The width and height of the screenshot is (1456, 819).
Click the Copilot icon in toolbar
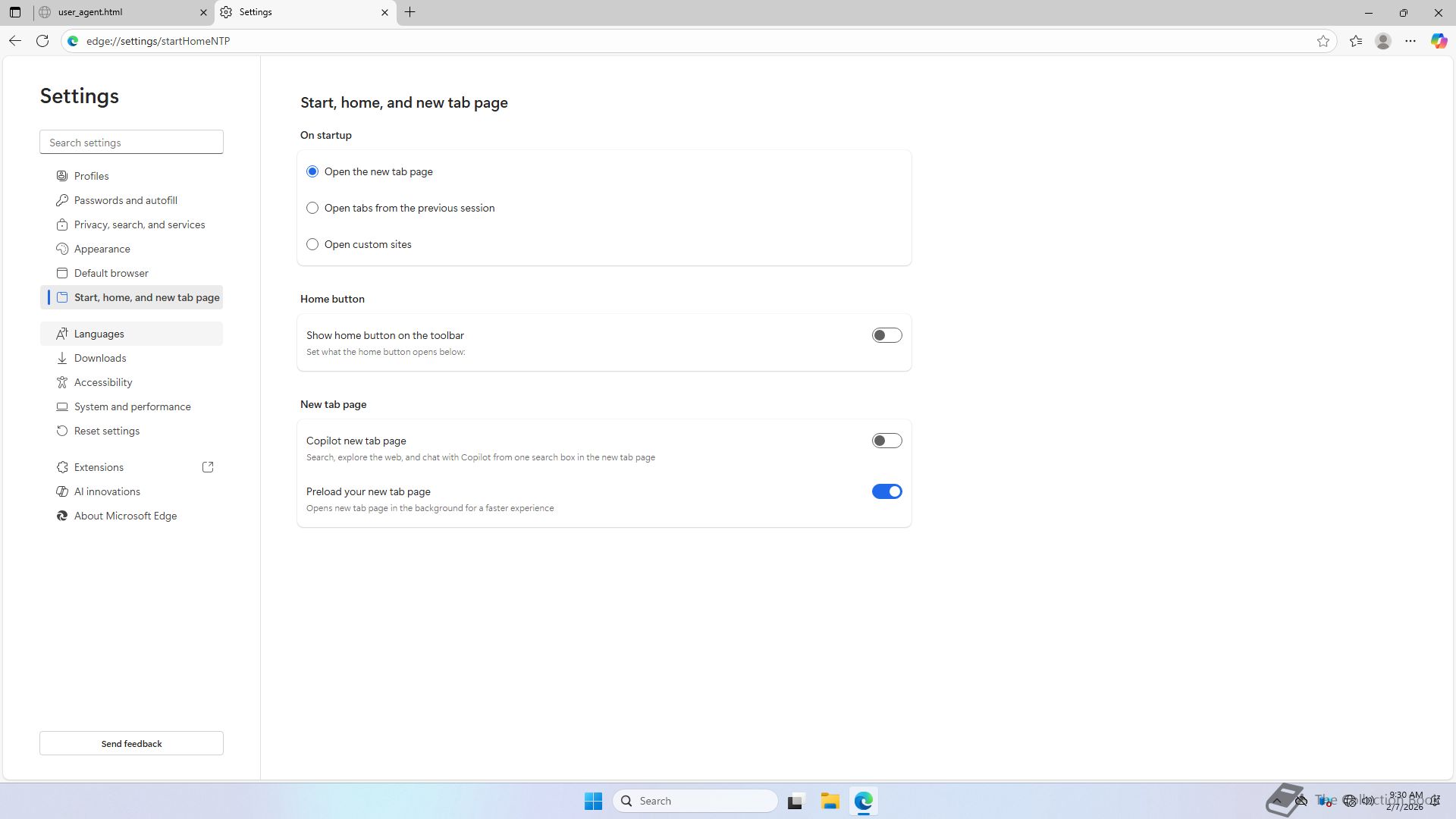[x=1439, y=41]
